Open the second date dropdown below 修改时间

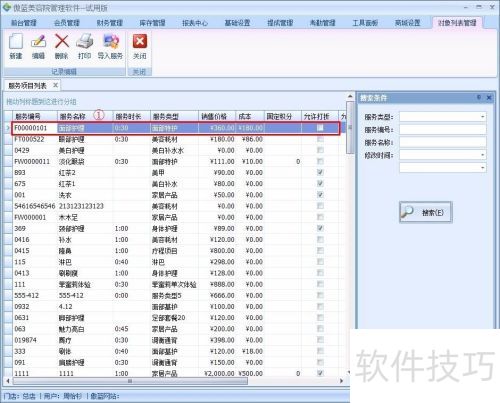[x=482, y=168]
